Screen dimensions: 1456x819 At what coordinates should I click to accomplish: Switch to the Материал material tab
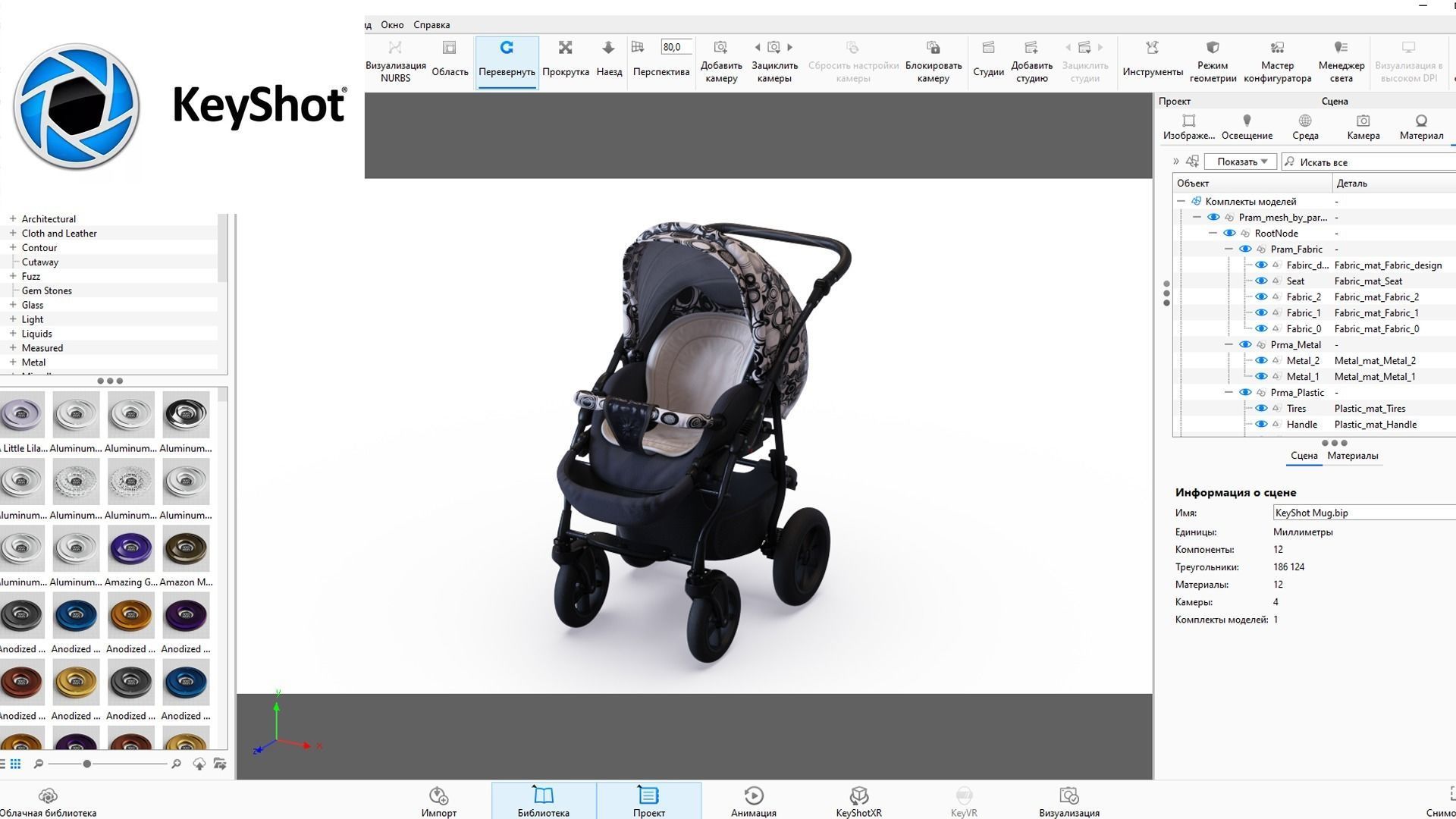point(1421,127)
